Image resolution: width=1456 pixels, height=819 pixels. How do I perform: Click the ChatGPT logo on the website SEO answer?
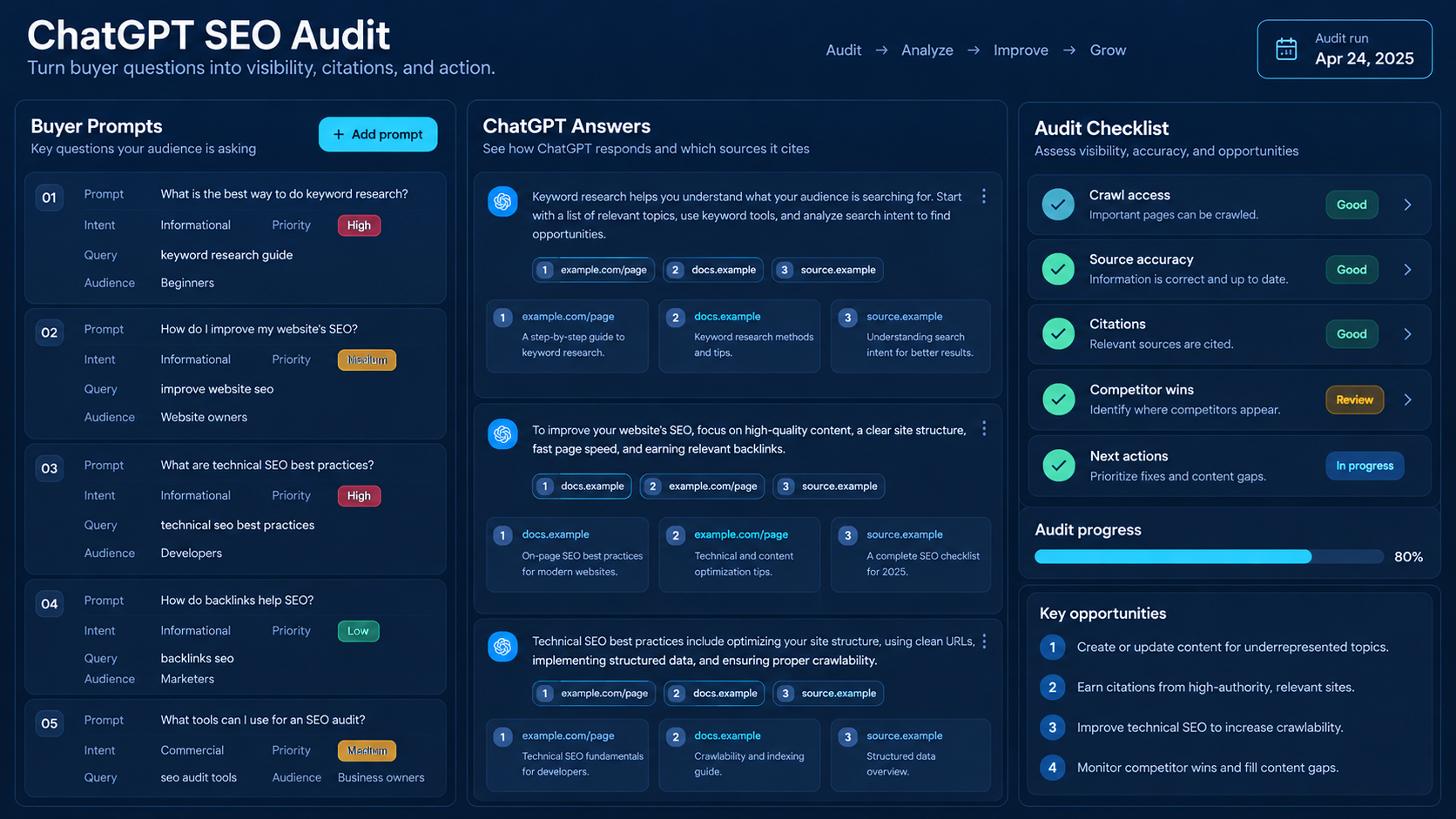coord(502,433)
